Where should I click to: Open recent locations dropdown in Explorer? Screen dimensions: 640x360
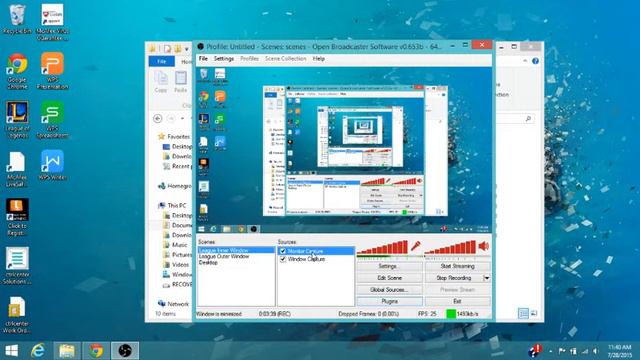[x=182, y=119]
